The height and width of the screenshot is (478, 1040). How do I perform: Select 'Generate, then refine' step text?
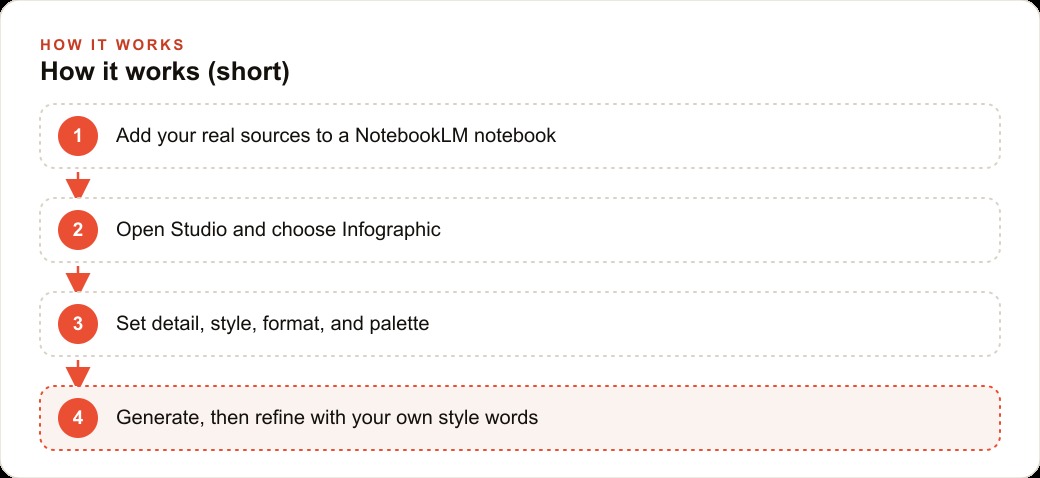pyautogui.click(x=327, y=418)
